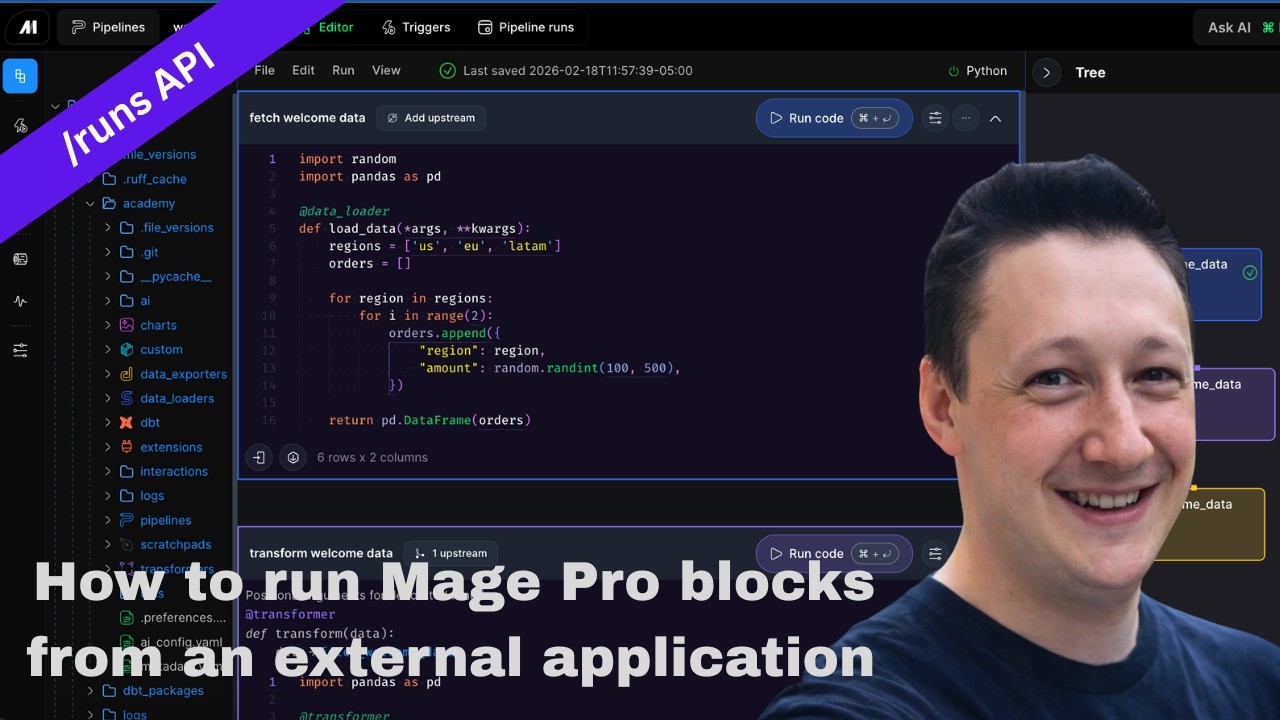Click the data_loaders folder icon
The width and height of the screenshot is (1280, 720).
click(x=127, y=398)
